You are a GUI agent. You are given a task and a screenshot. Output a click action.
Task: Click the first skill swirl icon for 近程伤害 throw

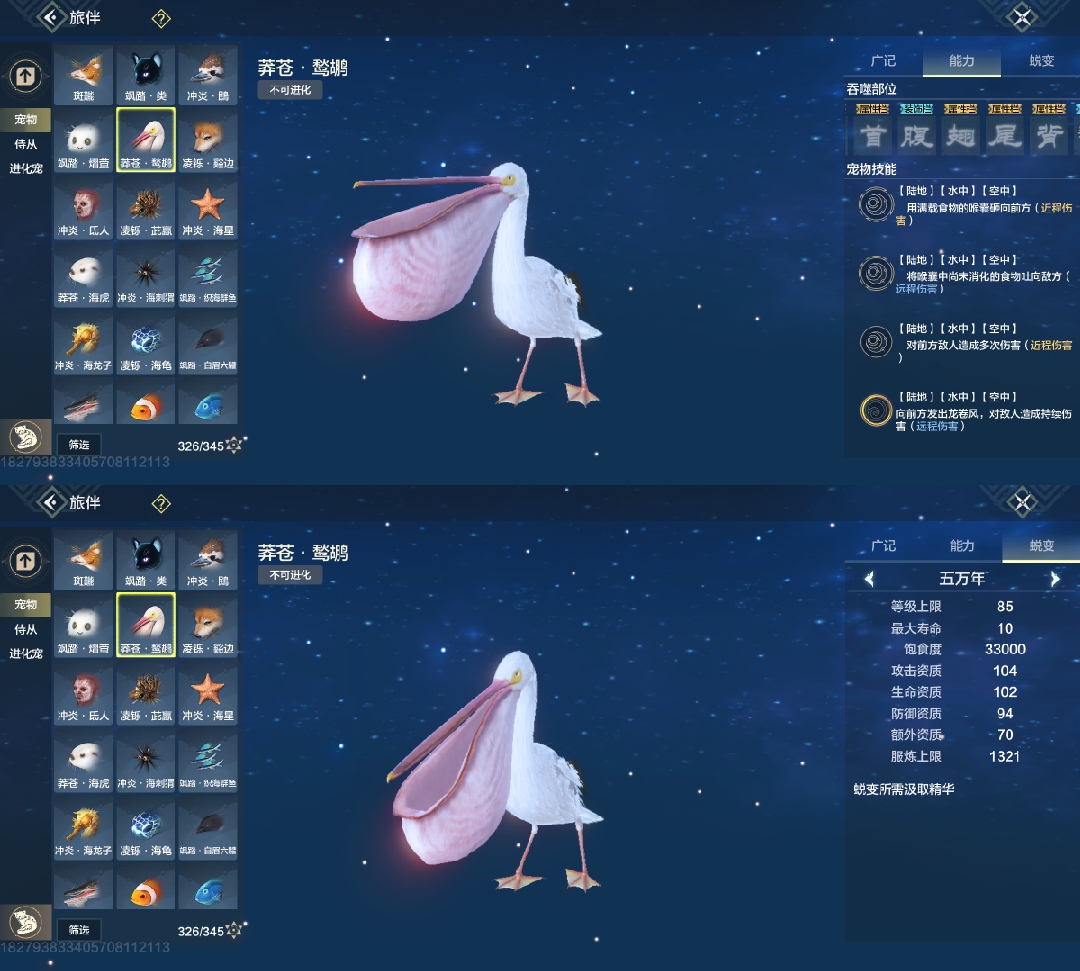pyautogui.click(x=875, y=205)
